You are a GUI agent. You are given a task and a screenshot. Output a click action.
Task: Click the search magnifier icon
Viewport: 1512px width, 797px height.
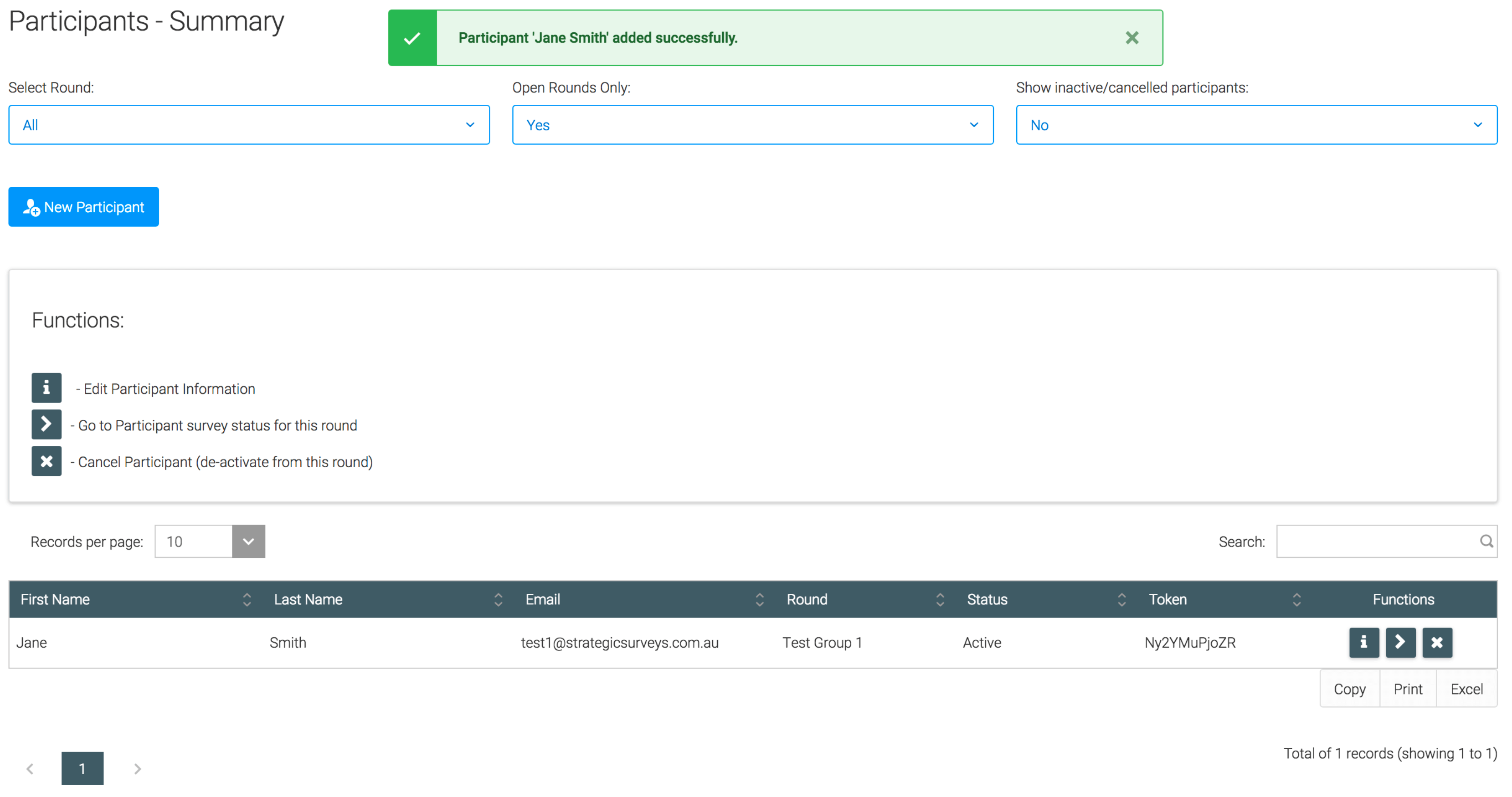pos(1486,541)
